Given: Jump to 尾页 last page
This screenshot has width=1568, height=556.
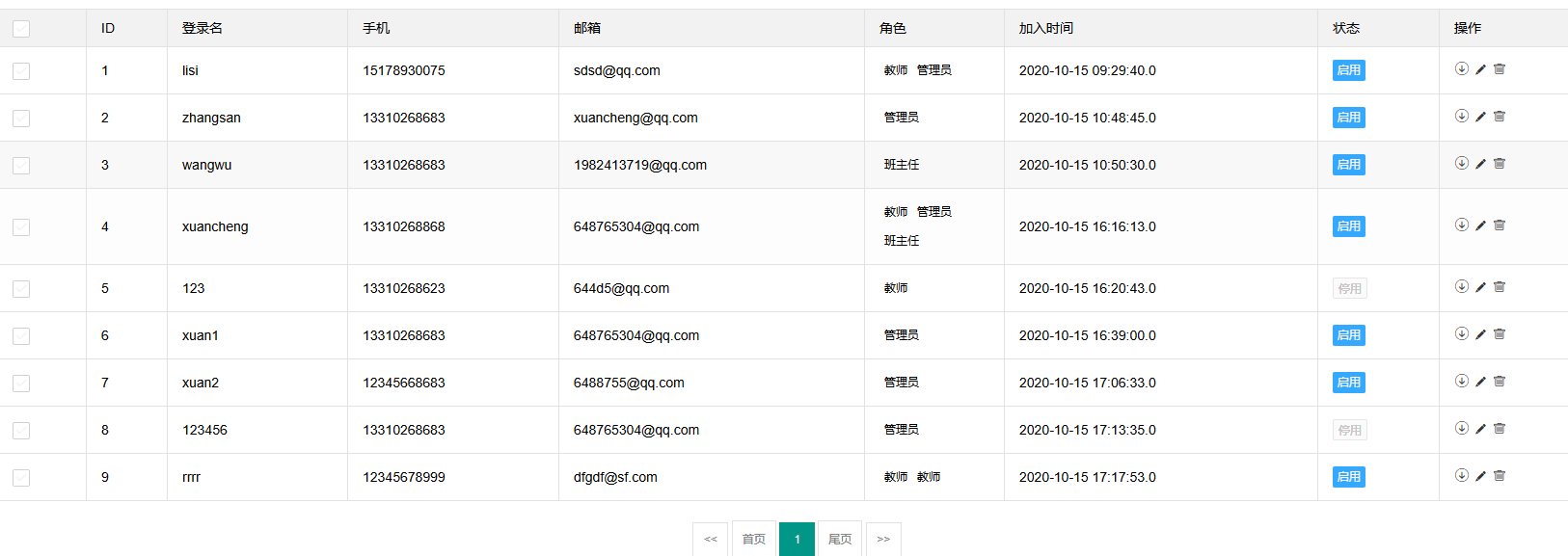Looking at the screenshot, I should click(840, 539).
